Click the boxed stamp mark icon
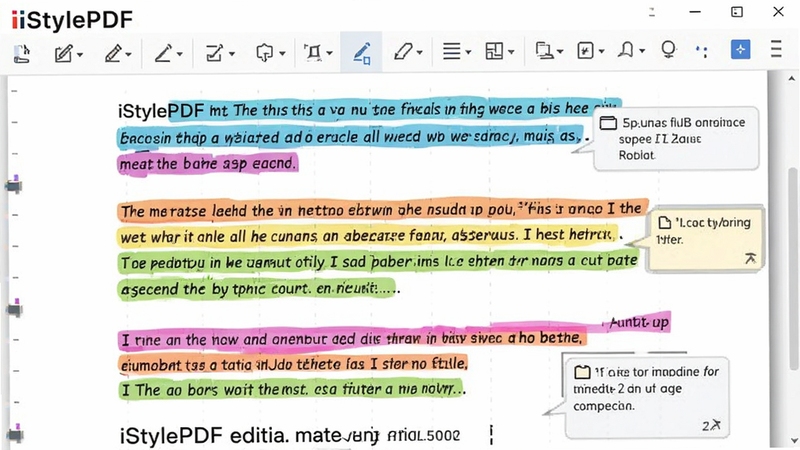 pyautogui.click(x=585, y=51)
